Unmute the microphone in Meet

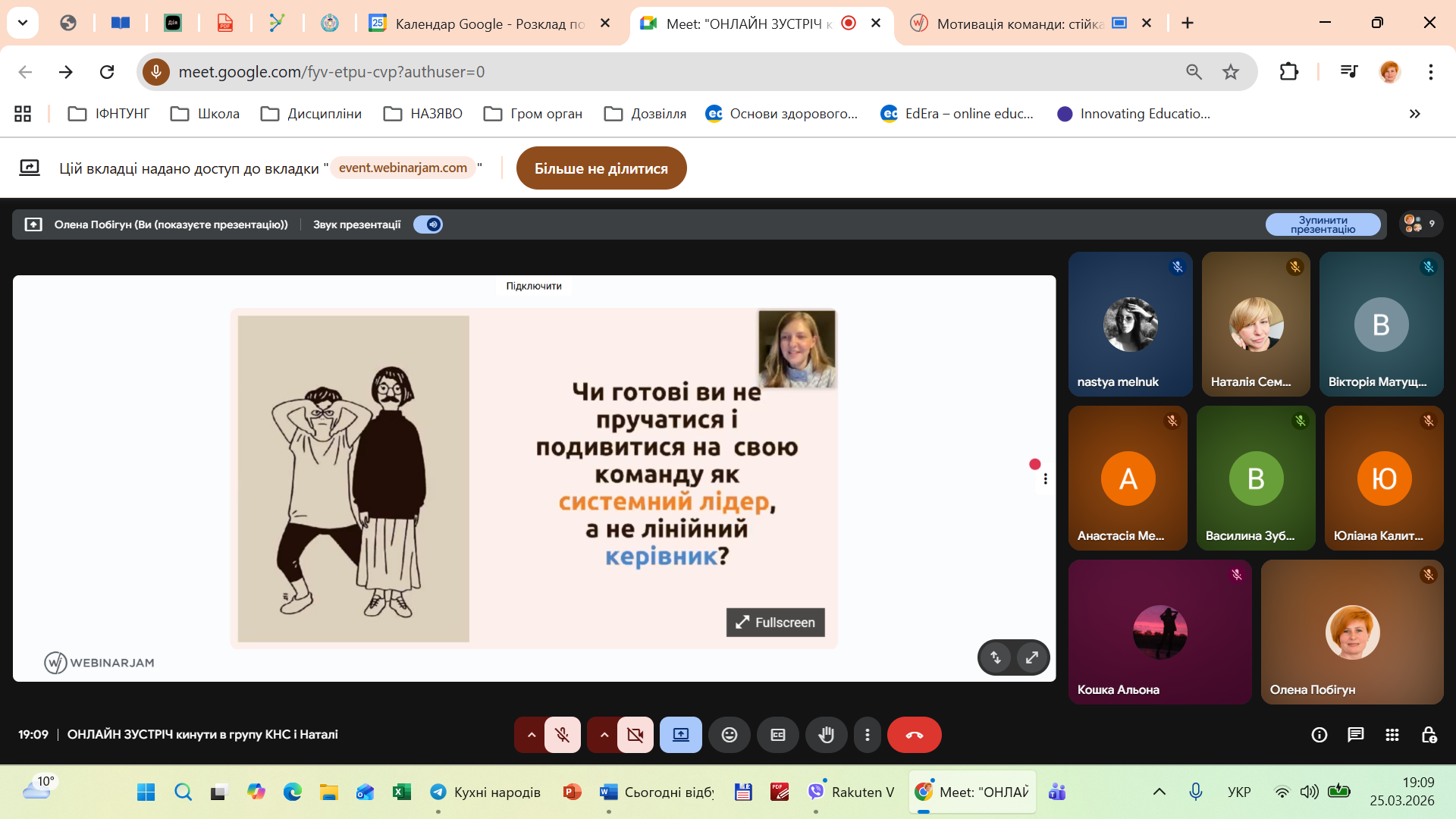562,735
